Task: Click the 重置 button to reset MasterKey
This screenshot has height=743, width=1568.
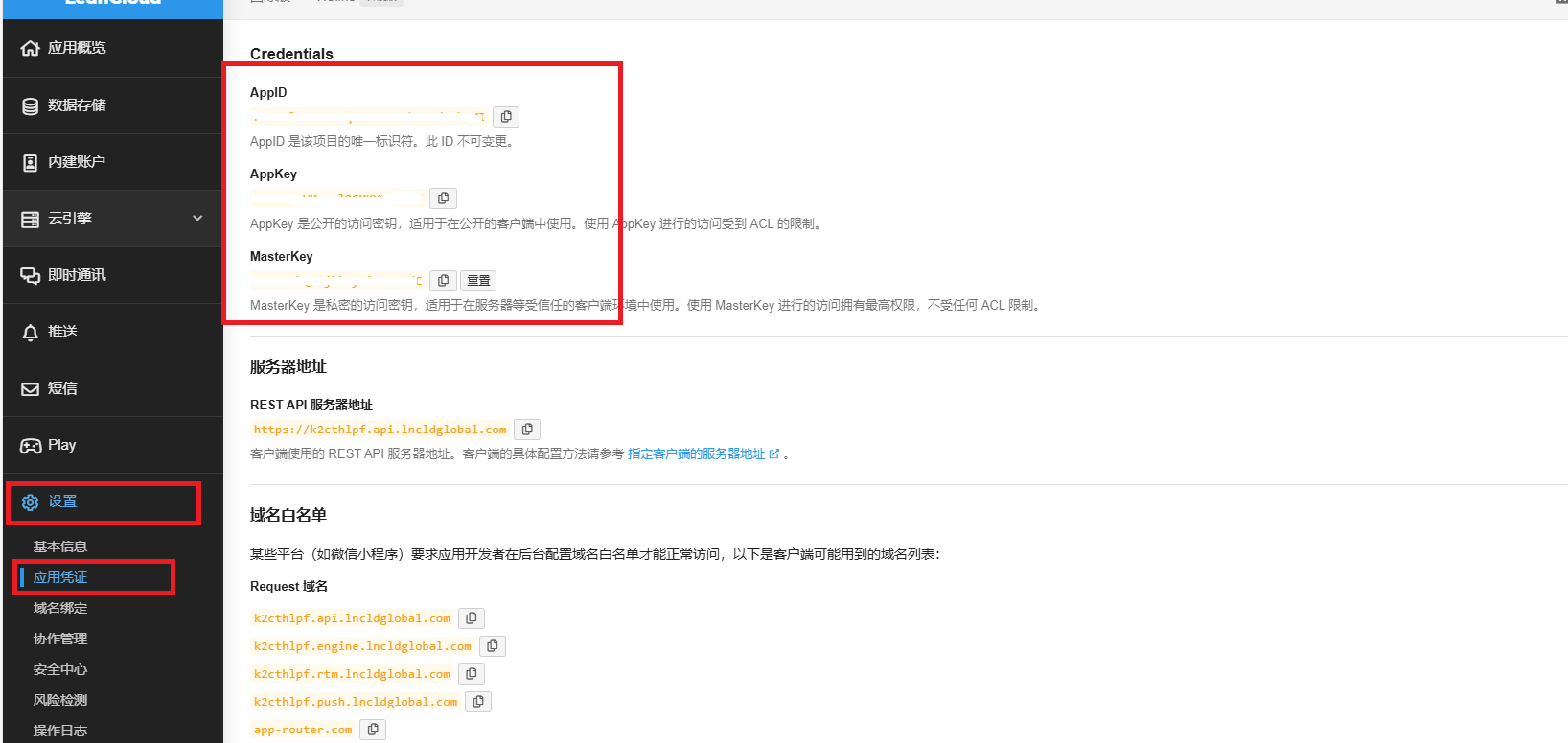Action: coord(478,281)
